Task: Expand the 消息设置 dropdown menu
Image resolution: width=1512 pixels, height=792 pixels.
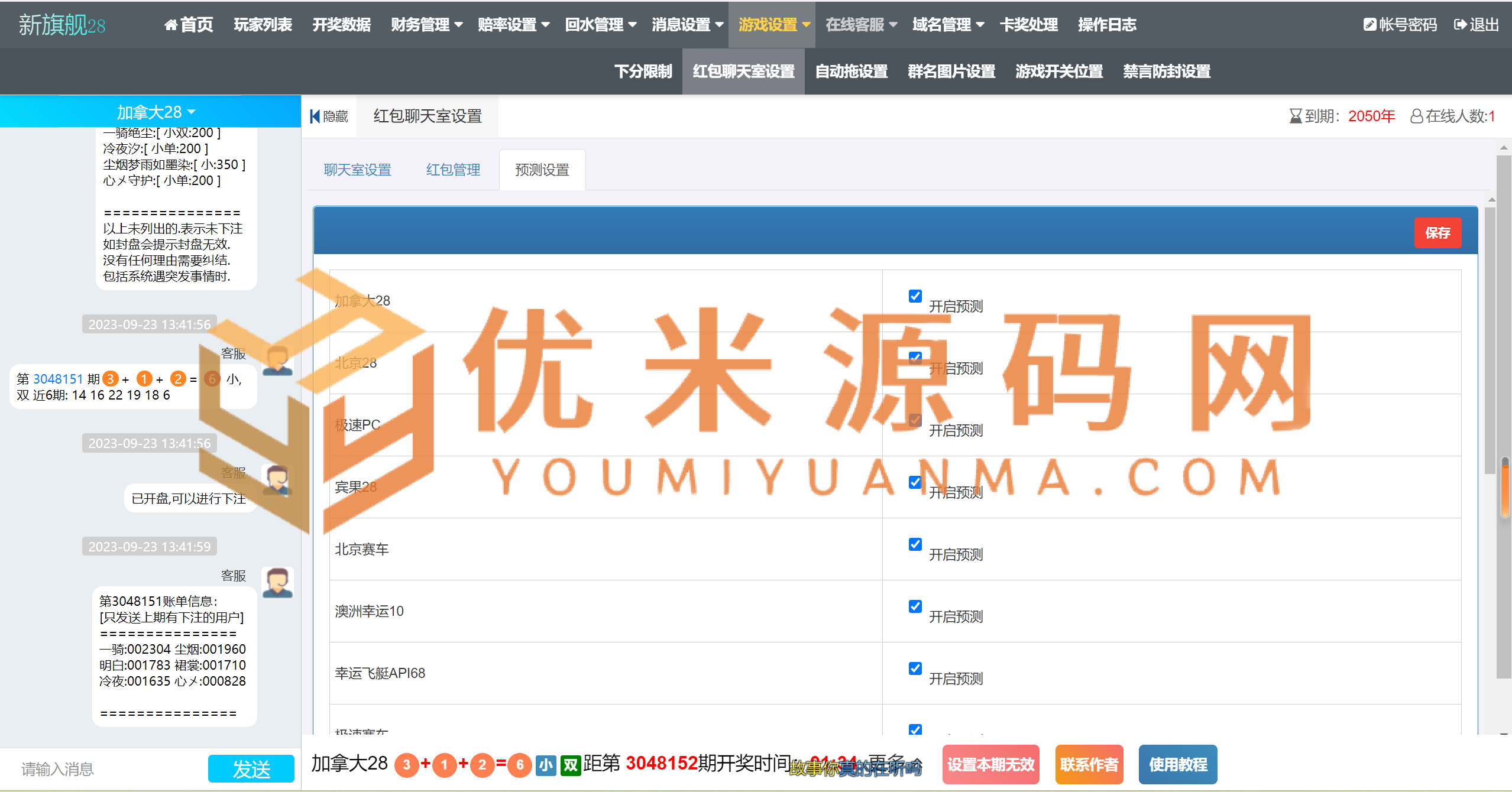Action: pyautogui.click(x=687, y=25)
